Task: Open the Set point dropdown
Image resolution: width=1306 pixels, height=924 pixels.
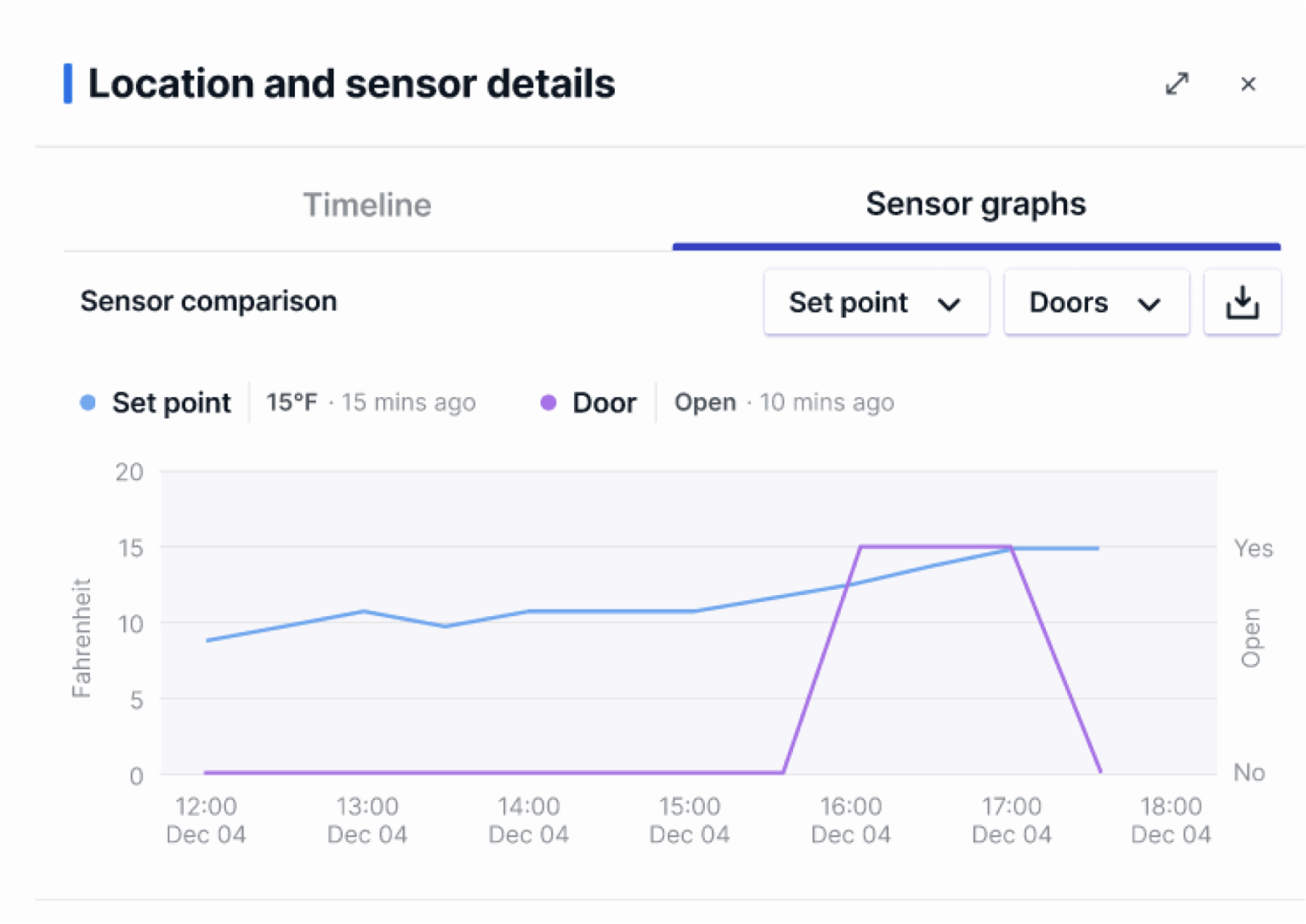Action: (876, 303)
